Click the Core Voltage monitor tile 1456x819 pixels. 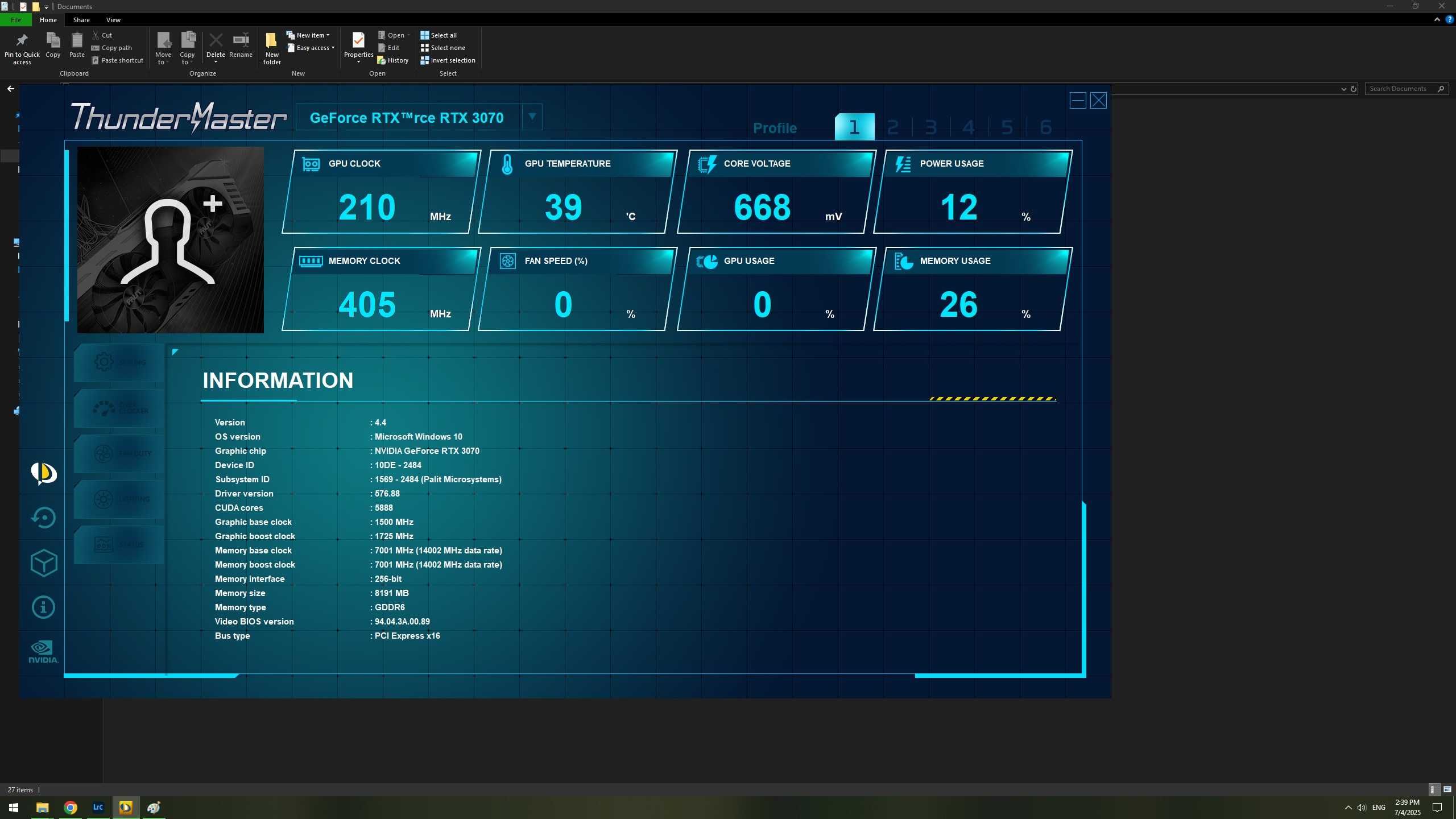[x=777, y=192]
